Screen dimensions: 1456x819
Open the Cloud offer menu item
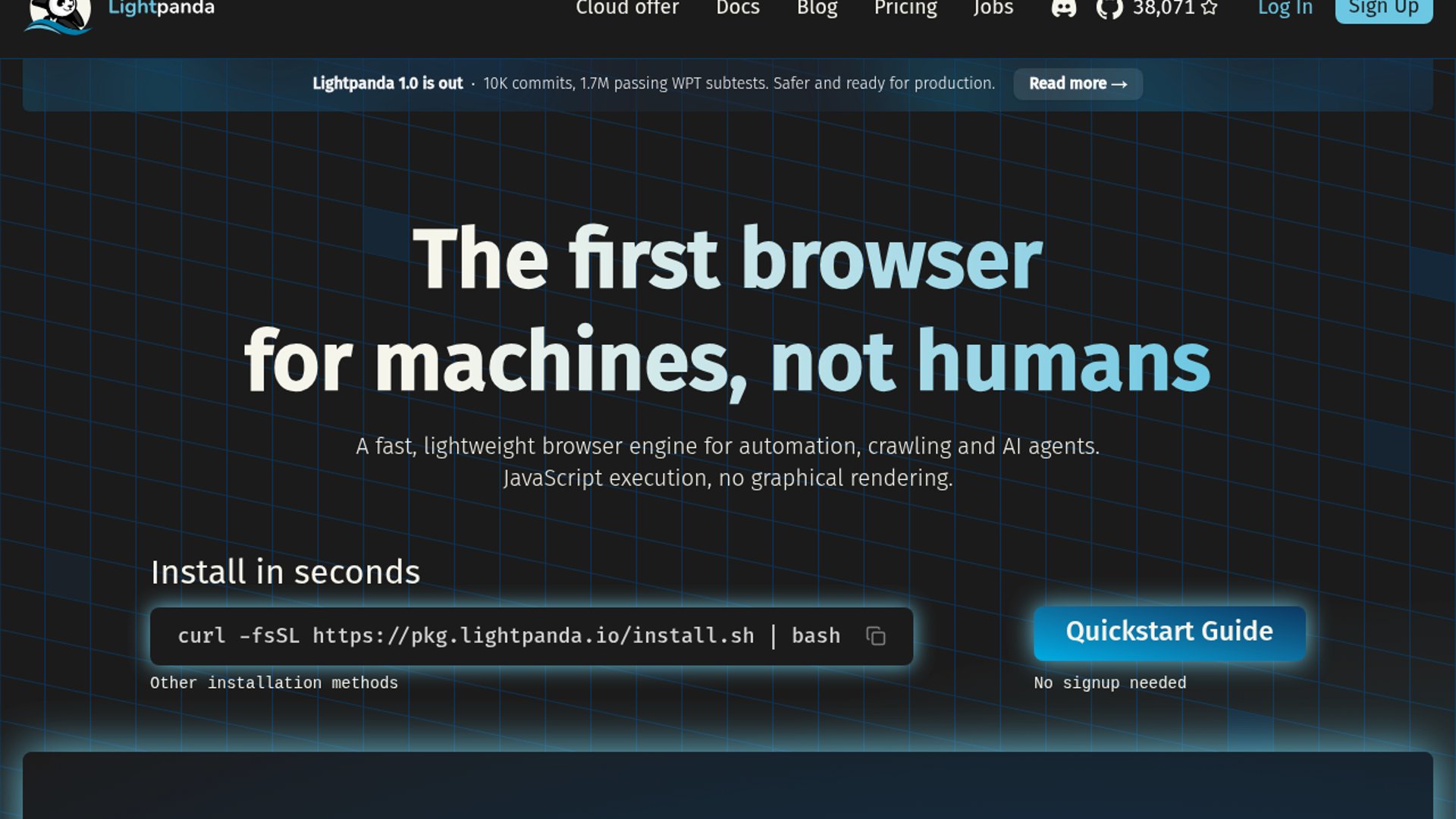coord(627,8)
